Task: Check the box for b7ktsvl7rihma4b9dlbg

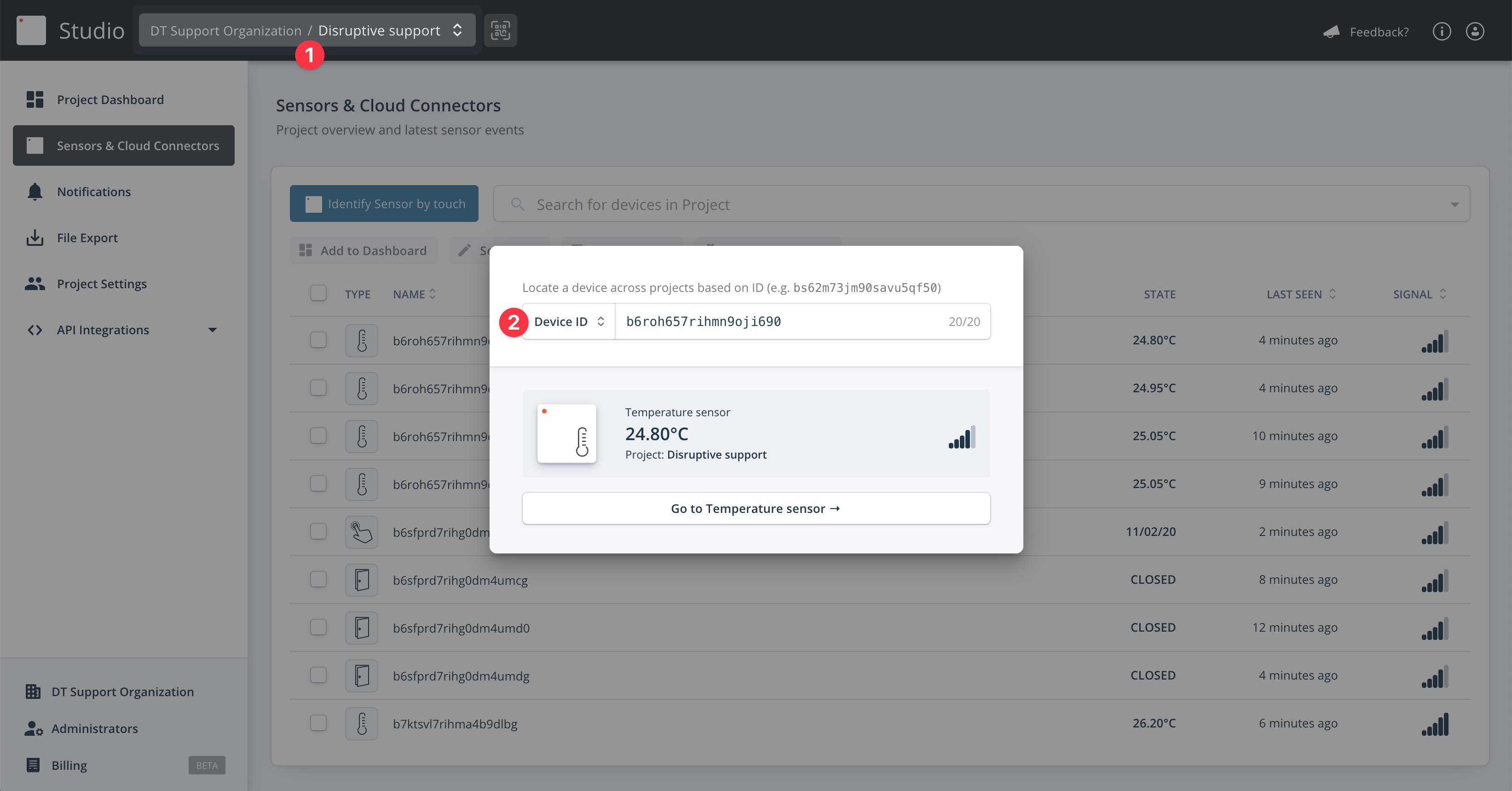Action: click(x=318, y=723)
